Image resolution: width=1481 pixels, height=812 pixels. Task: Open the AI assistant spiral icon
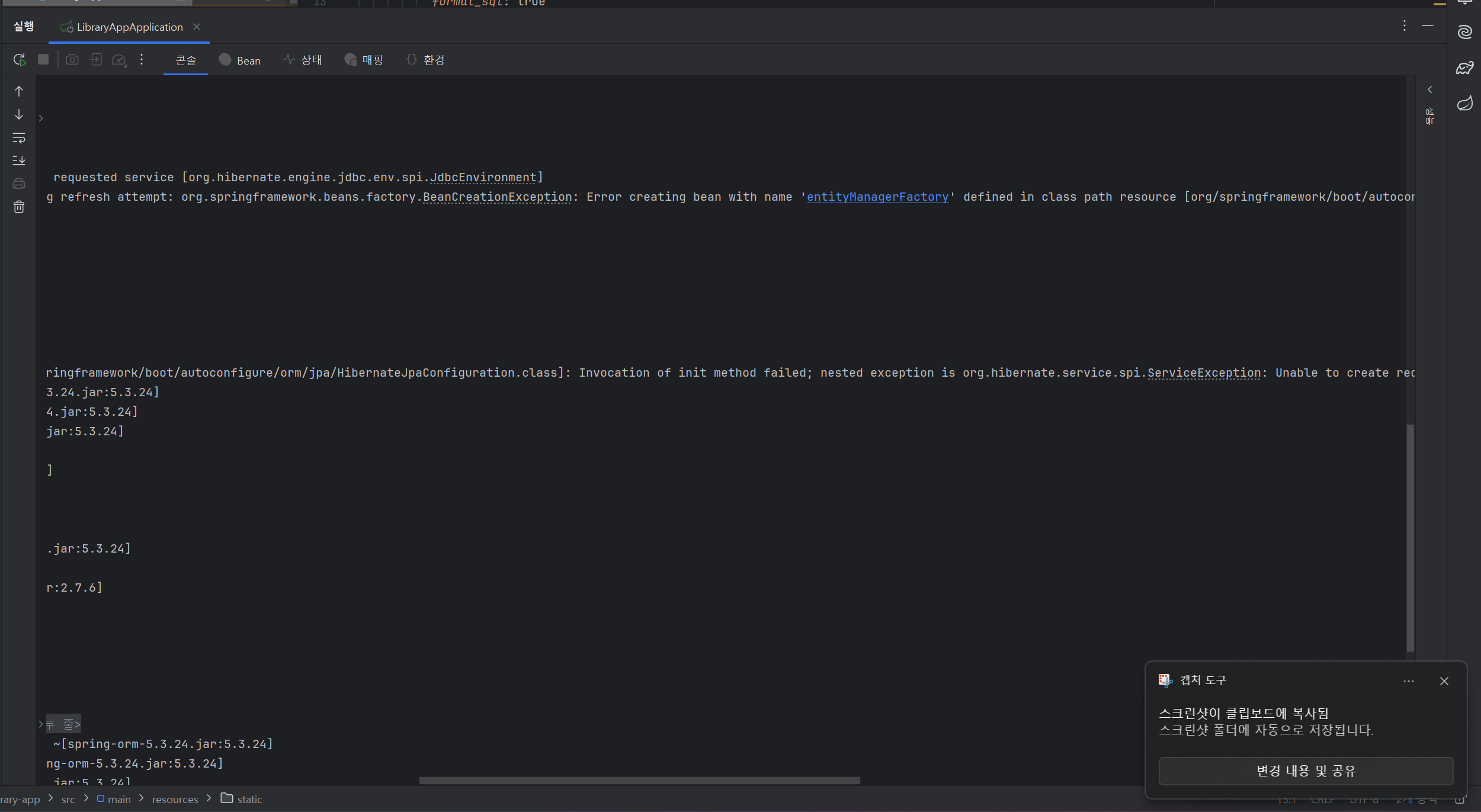(1465, 32)
